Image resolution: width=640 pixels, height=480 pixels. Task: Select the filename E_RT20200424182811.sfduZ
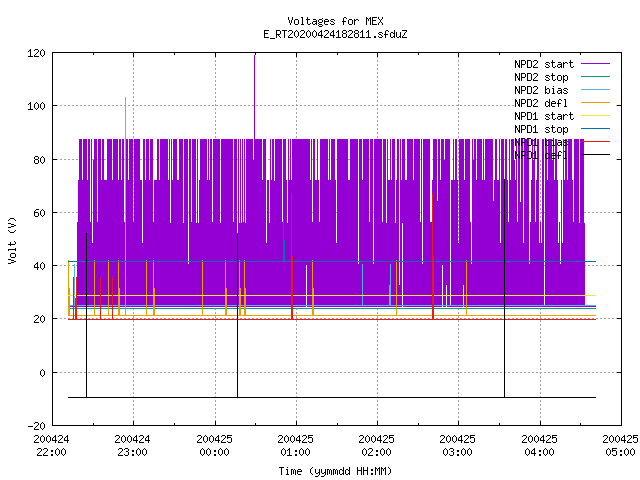(x=335, y=34)
